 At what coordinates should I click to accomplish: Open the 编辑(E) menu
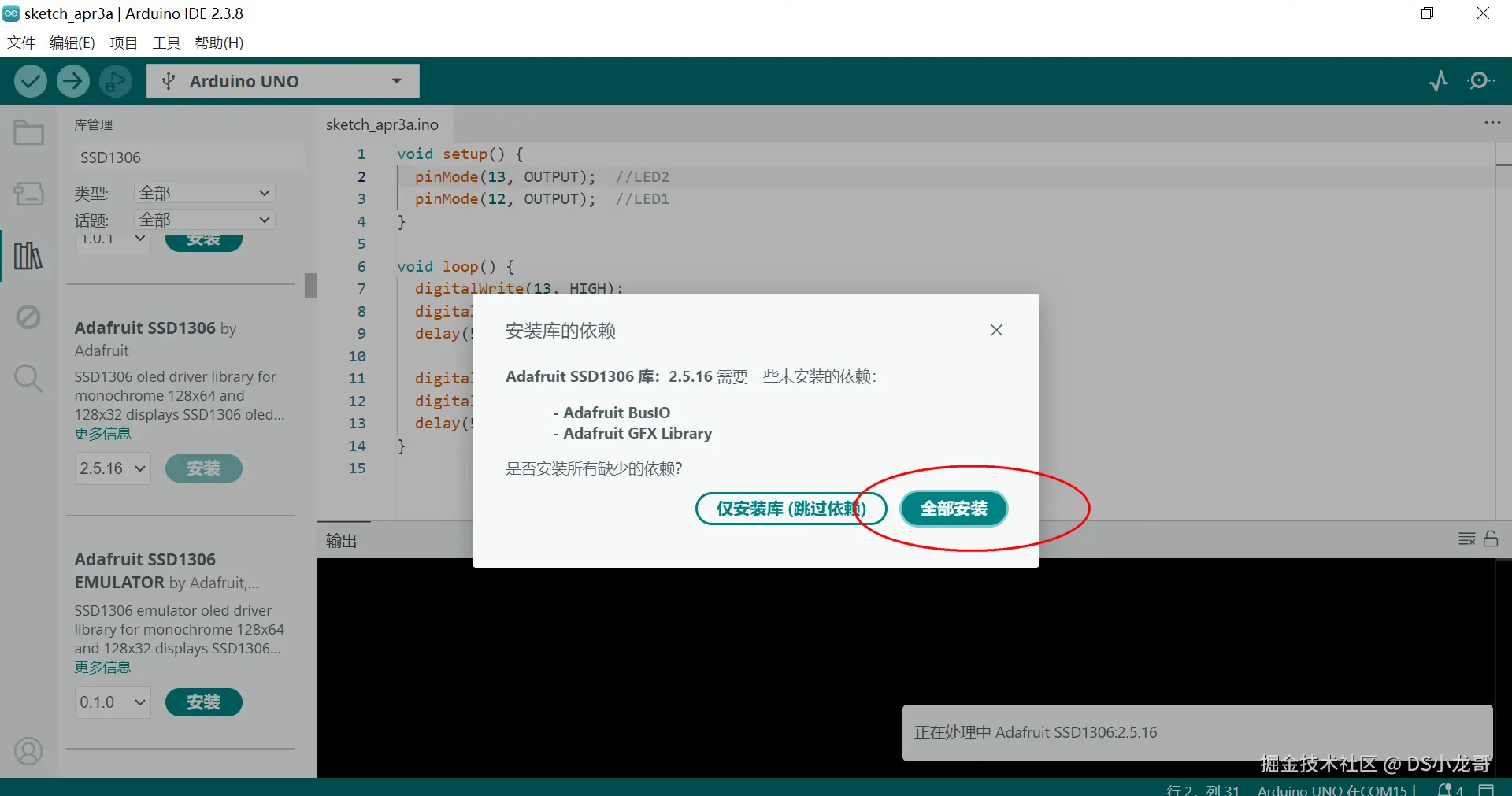point(72,43)
